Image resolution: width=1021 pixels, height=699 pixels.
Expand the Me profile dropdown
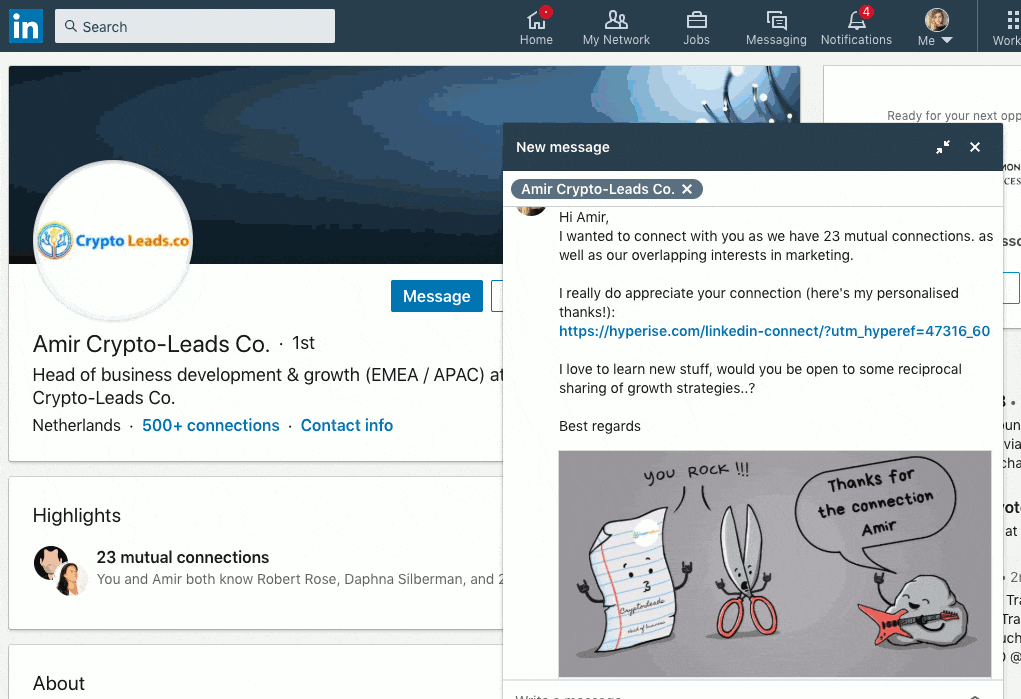pos(936,28)
